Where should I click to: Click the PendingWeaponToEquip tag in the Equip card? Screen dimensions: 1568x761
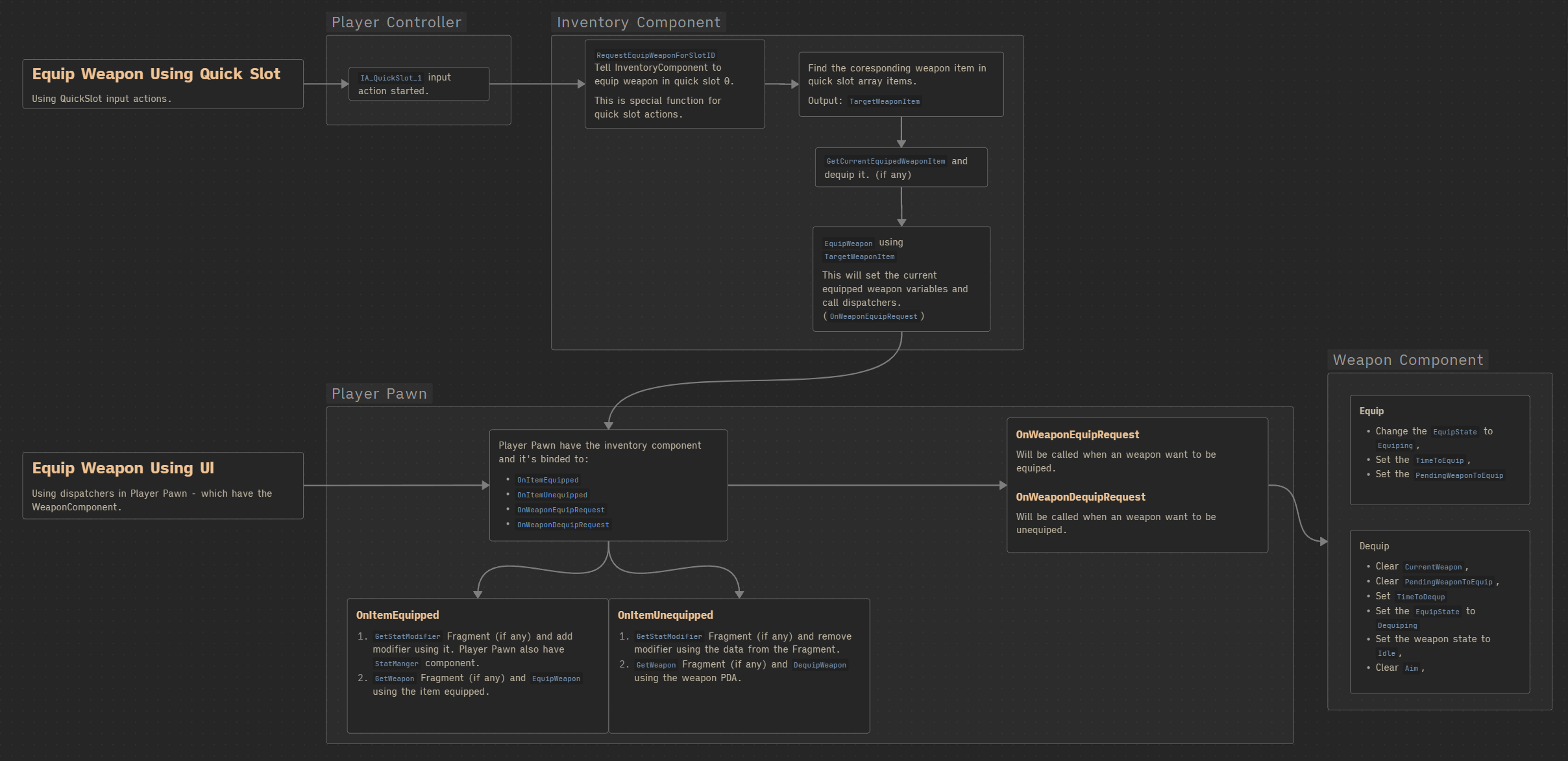pos(1458,476)
